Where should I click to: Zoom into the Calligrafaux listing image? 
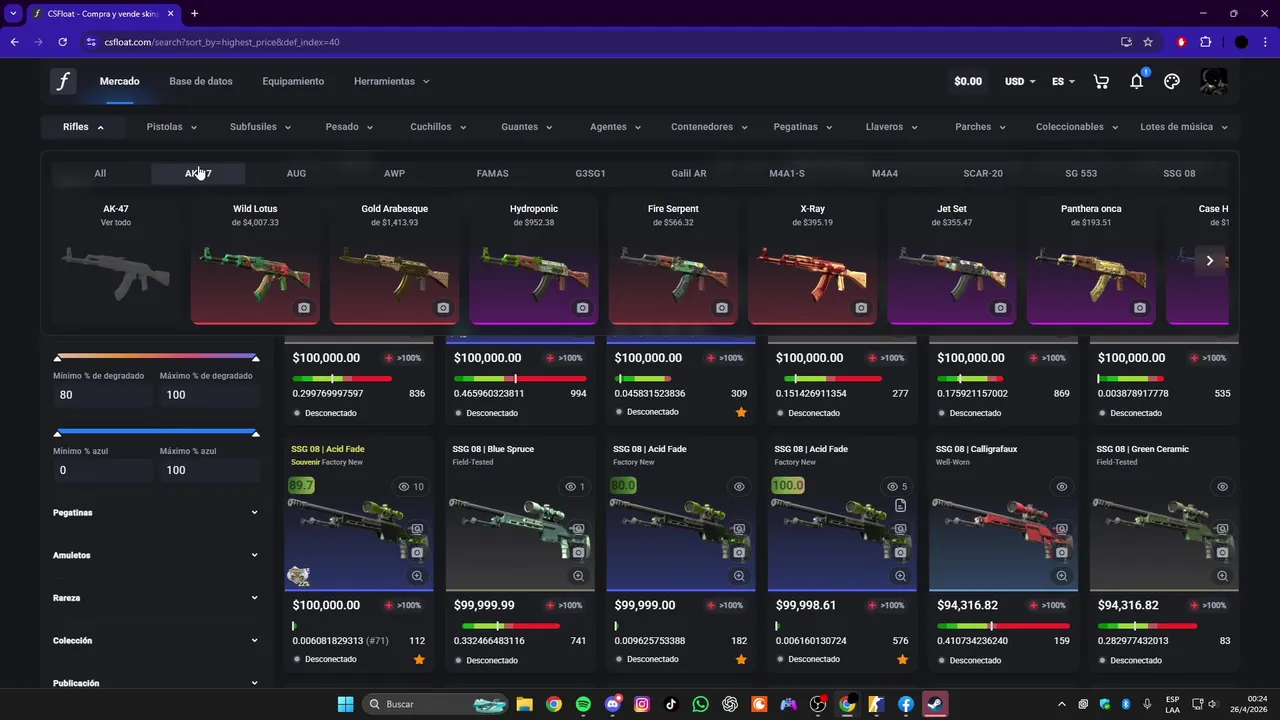pyautogui.click(x=1061, y=576)
